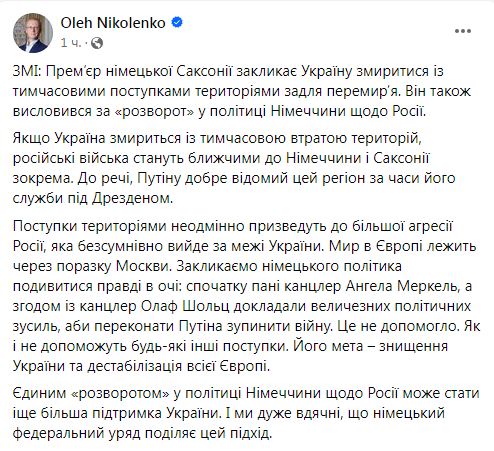
Task: Click the blue verified badge icon
Action: (177, 23)
